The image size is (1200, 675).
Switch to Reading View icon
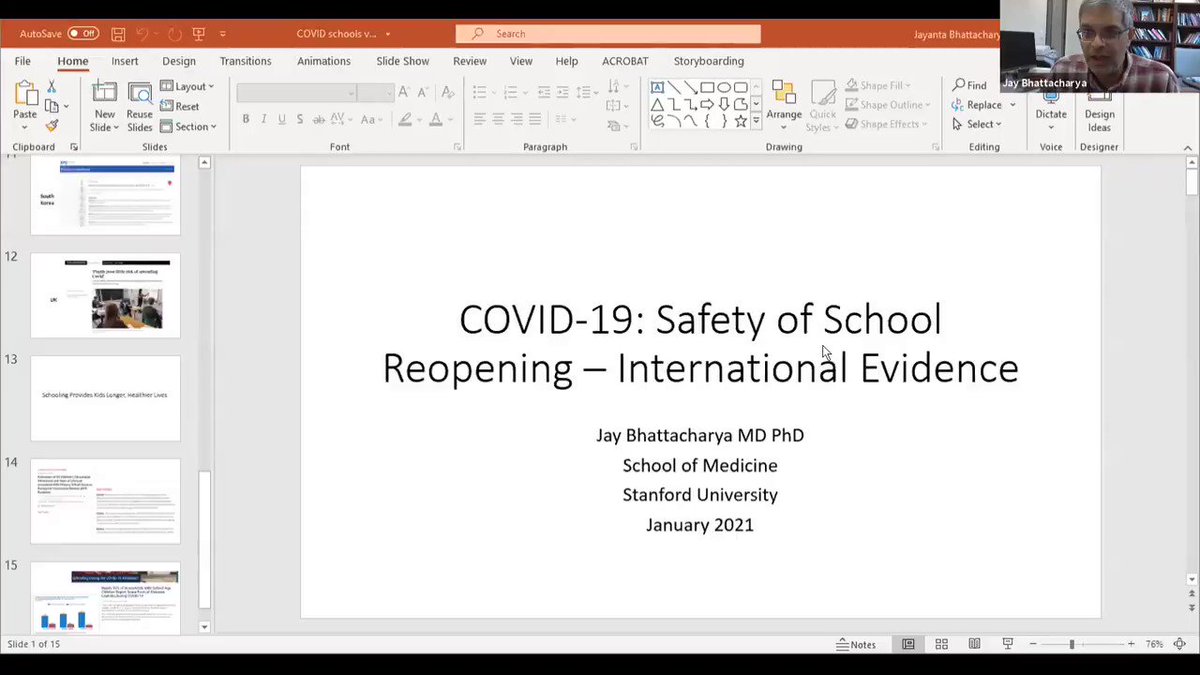click(975, 645)
